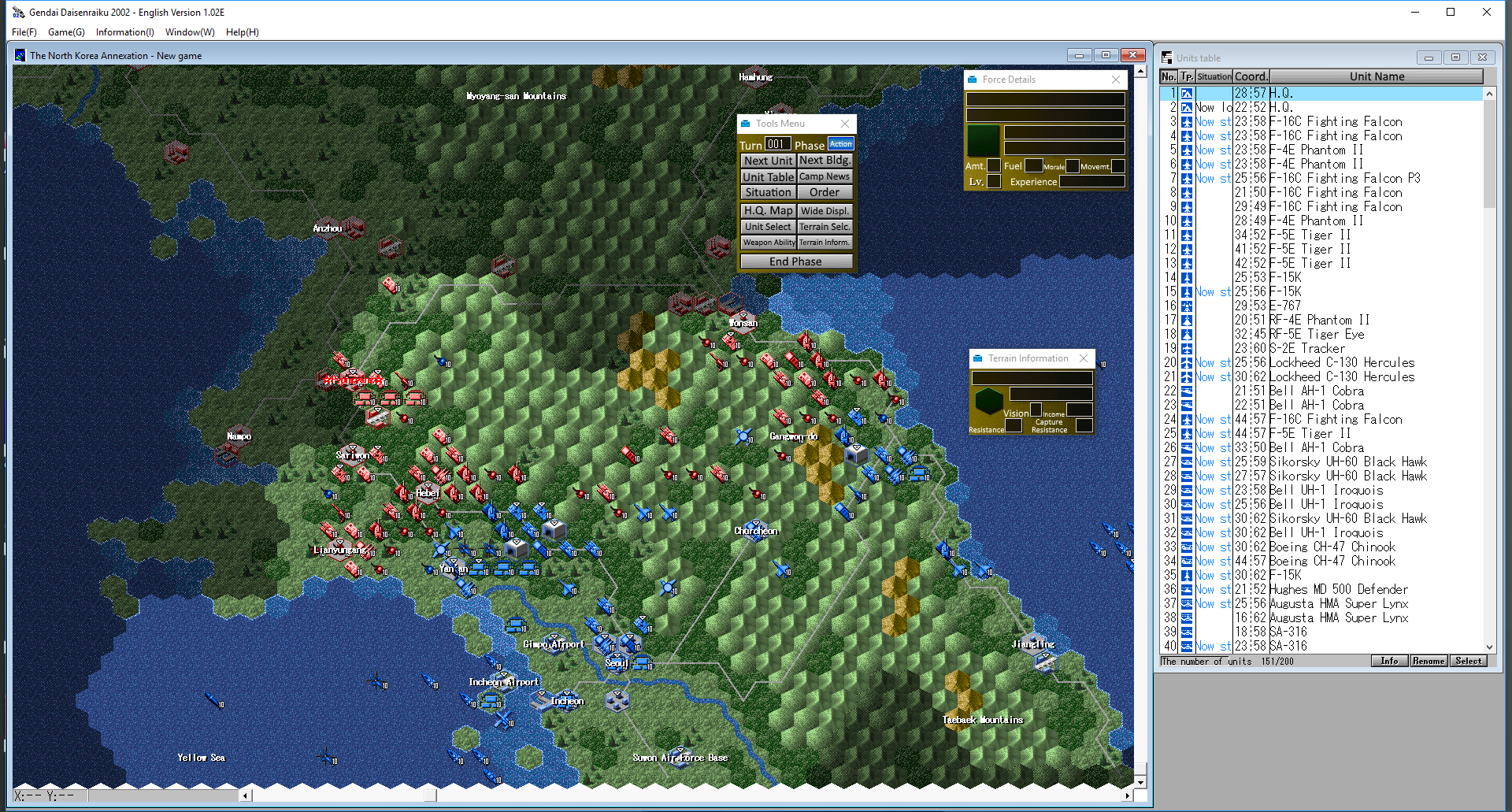Image resolution: width=1512 pixels, height=812 pixels.
Task: Click the Wonsan city hex on map
Action: [743, 319]
